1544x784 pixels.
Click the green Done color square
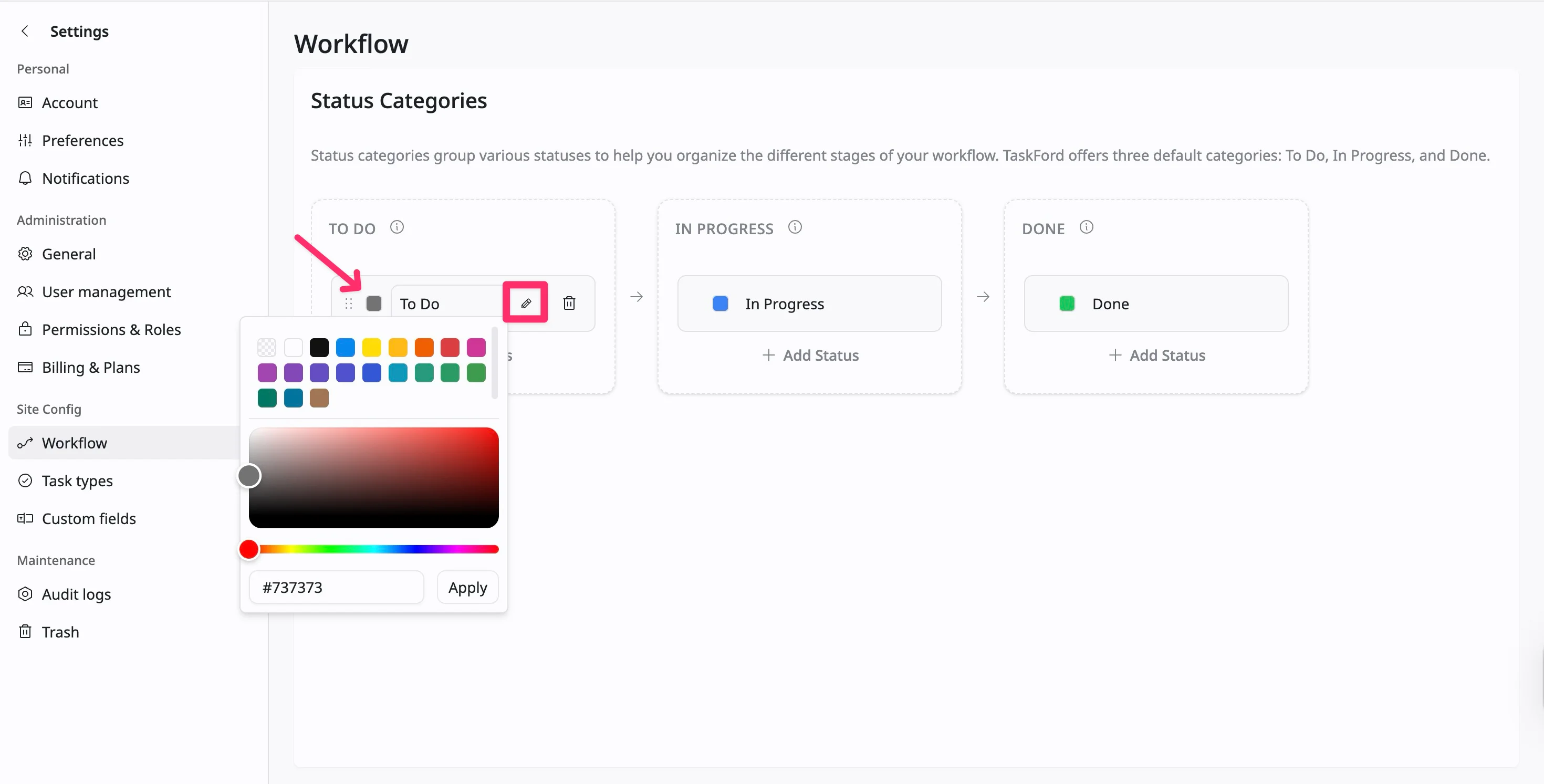click(1067, 304)
